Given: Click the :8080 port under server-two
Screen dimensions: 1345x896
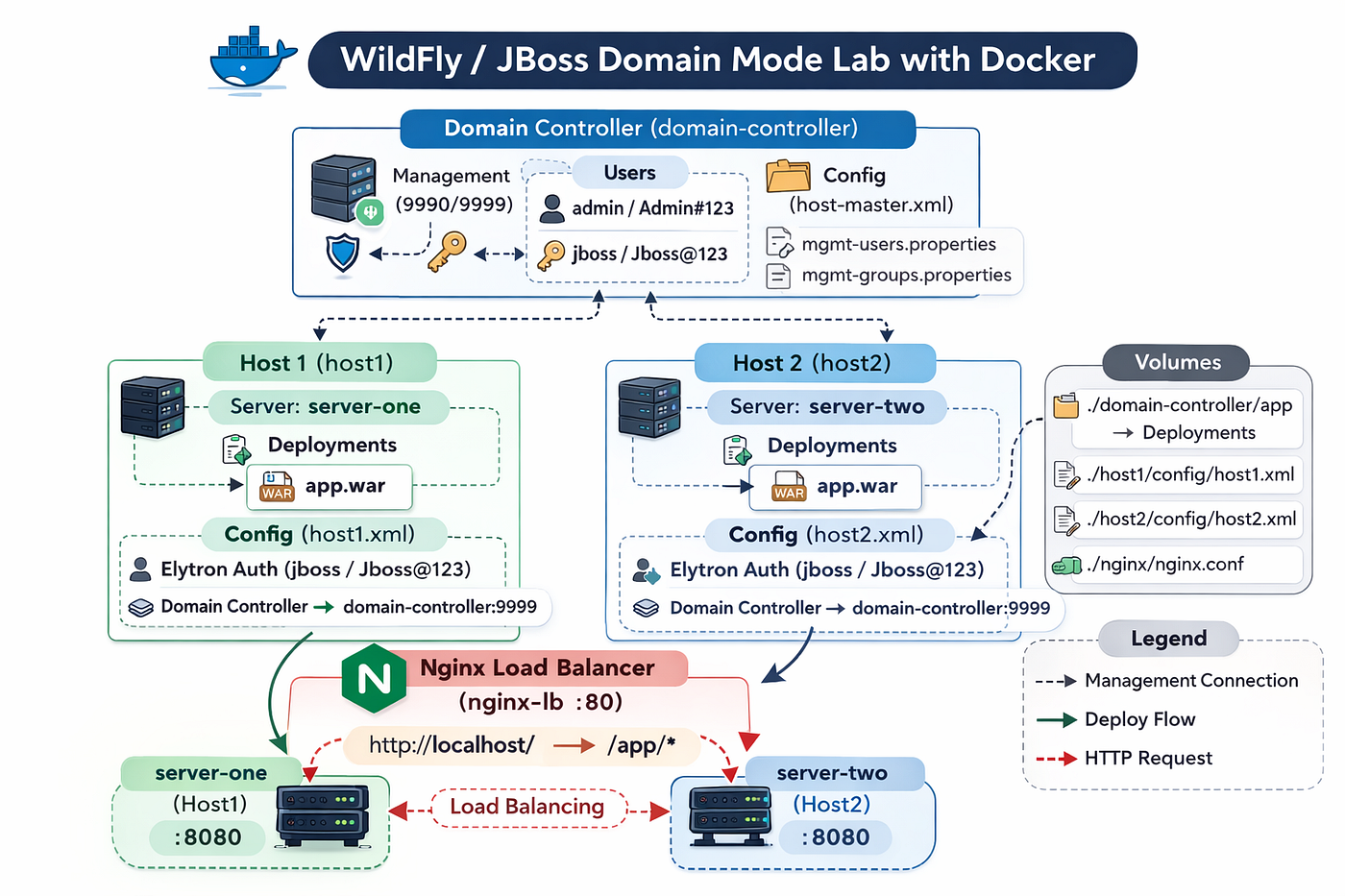Looking at the screenshot, I should coord(835,837).
